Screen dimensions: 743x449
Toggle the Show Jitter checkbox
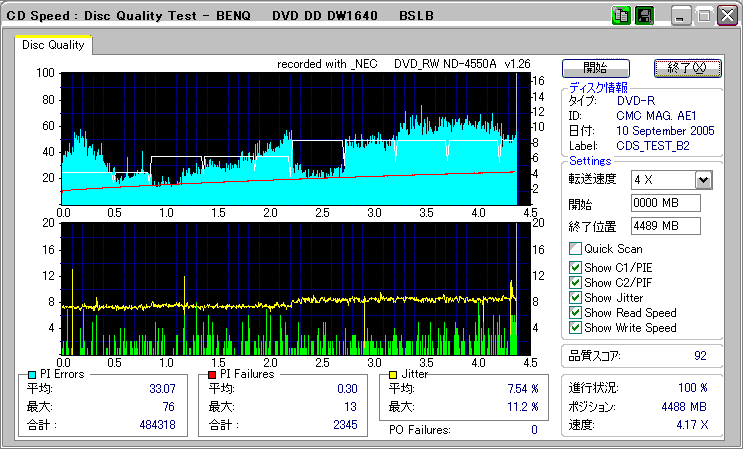click(575, 297)
